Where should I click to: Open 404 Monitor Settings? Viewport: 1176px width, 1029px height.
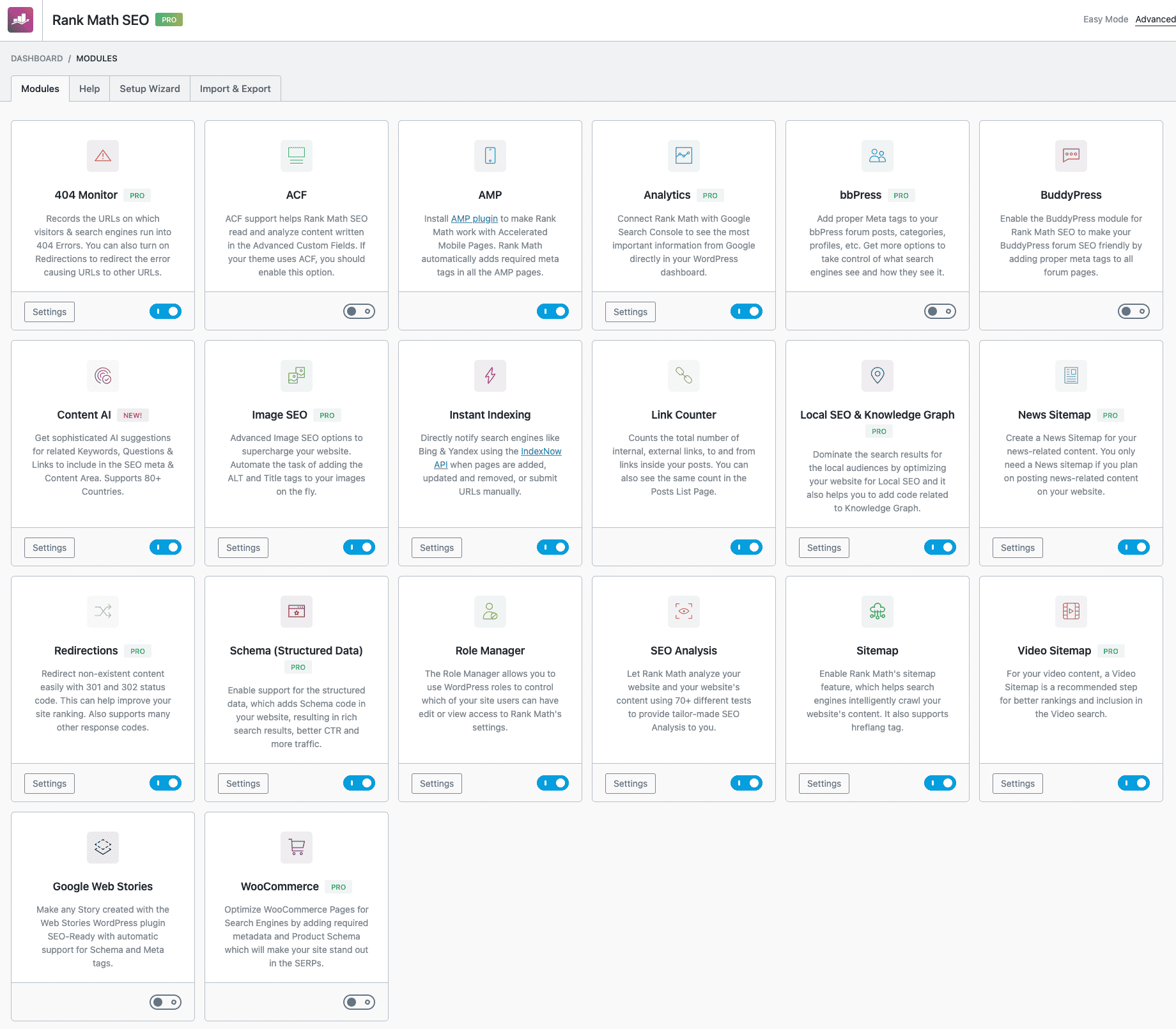pos(50,312)
